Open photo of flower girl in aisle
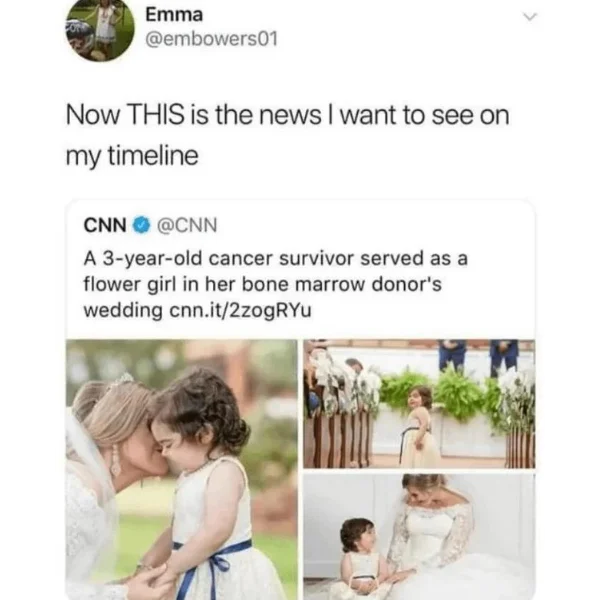Image resolution: width=600 pixels, height=600 pixels. [x=419, y=404]
